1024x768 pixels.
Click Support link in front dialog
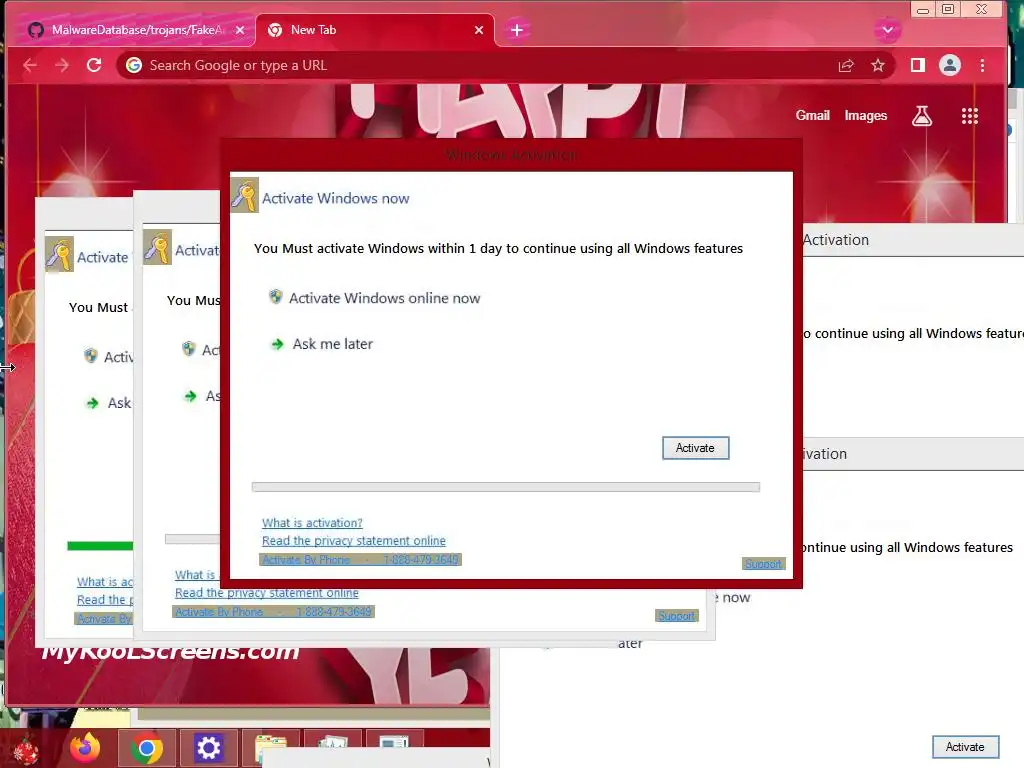click(x=763, y=564)
